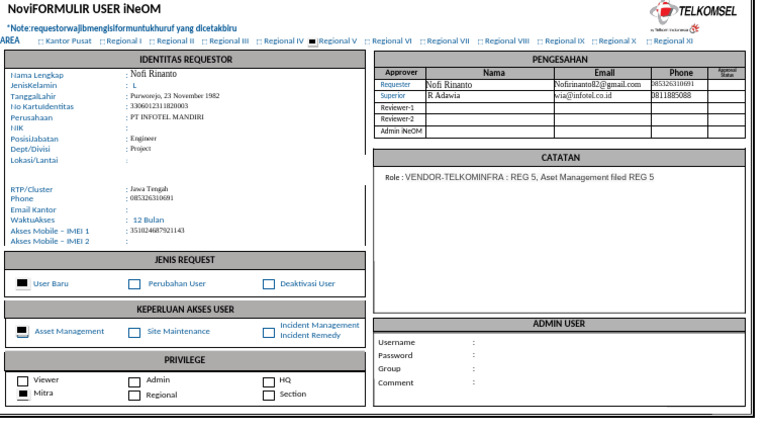
Task: Click the PRIVILEGE section header
Action: (185, 360)
